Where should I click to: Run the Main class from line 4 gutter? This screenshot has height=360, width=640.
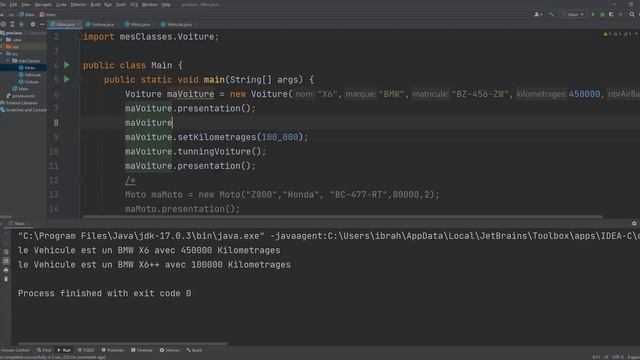(x=67, y=65)
